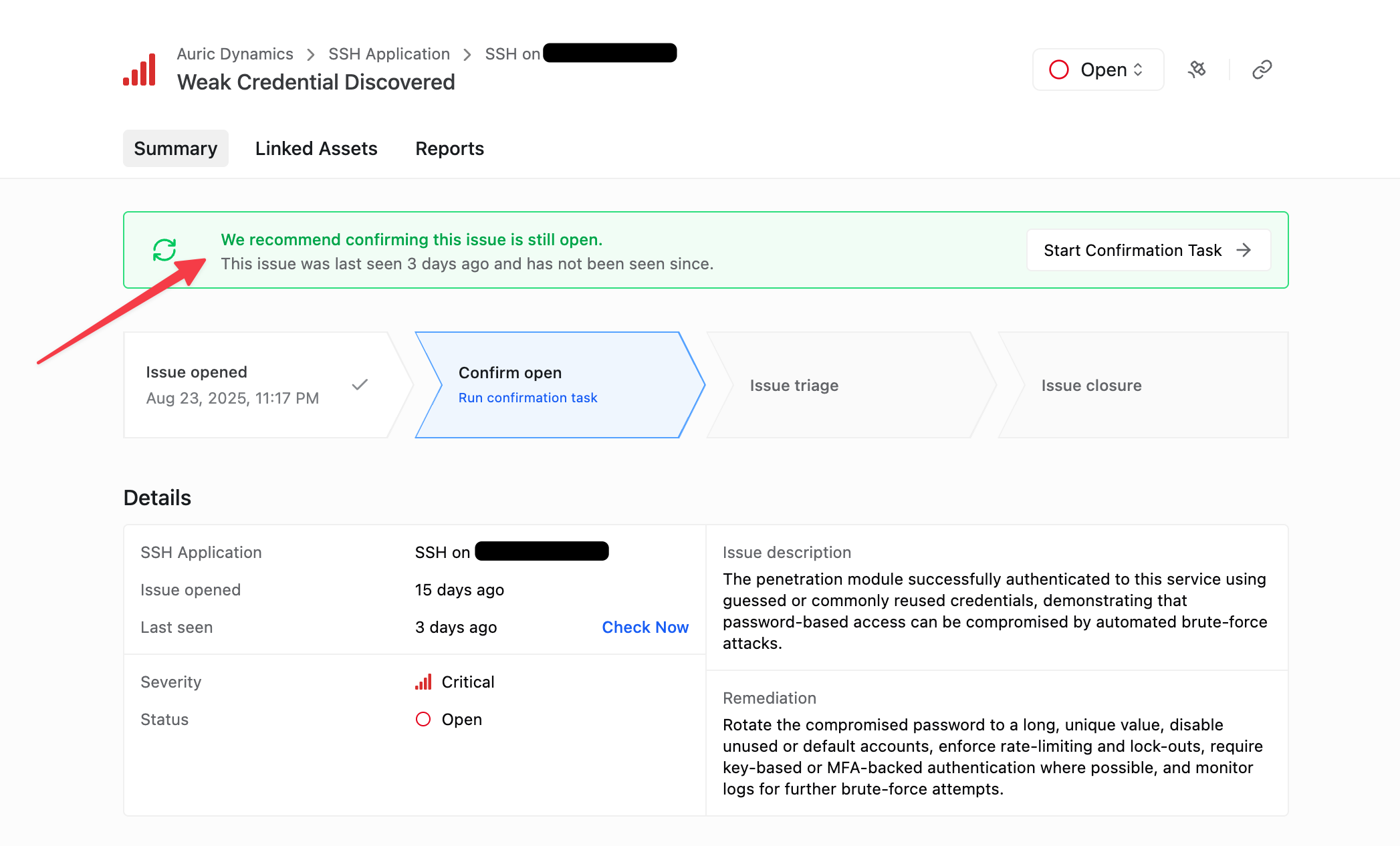Open the Reports tab
This screenshot has height=846, width=1400.
449,148
